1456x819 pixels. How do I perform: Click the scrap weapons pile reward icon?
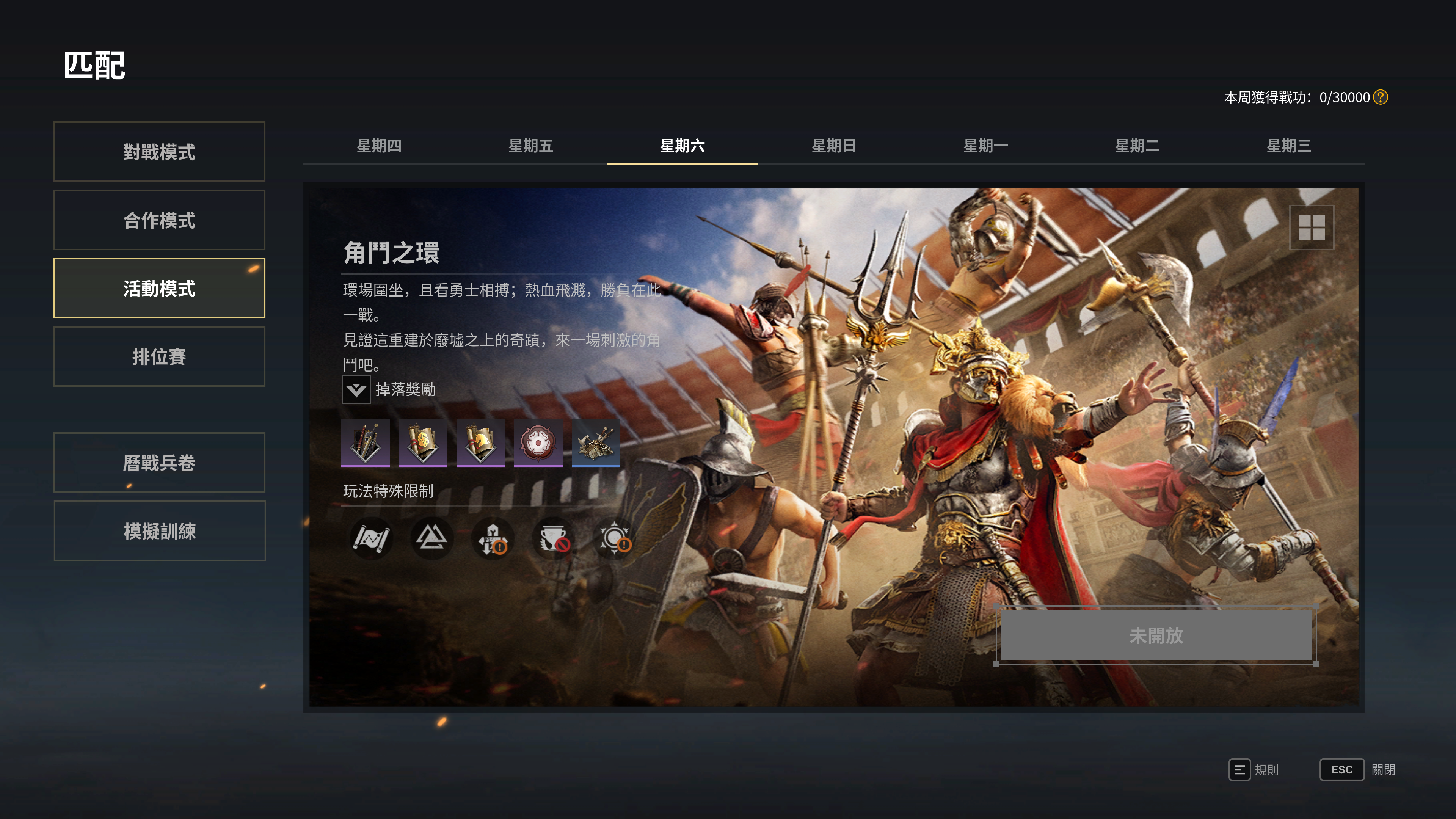(x=596, y=442)
